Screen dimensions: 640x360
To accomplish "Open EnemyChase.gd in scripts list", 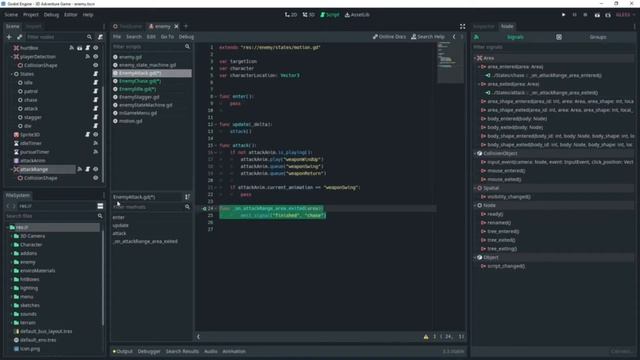I will coord(140,81).
